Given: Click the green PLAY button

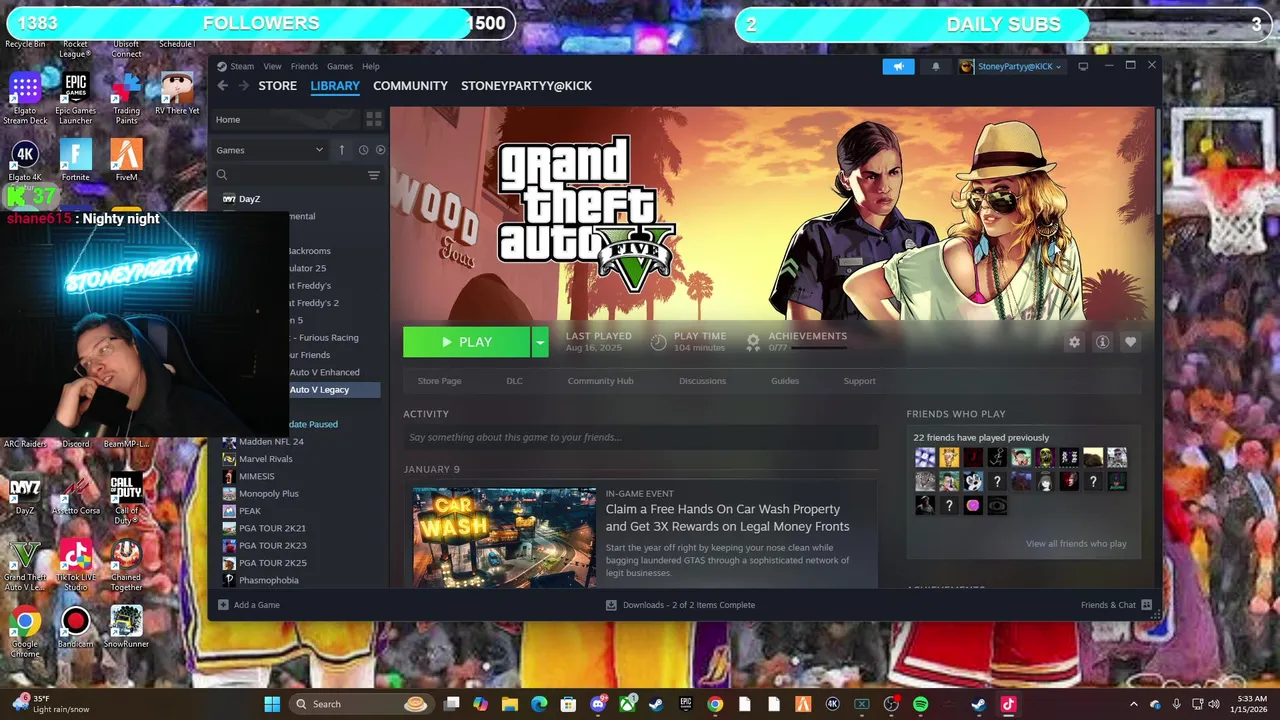Looking at the screenshot, I should [467, 342].
